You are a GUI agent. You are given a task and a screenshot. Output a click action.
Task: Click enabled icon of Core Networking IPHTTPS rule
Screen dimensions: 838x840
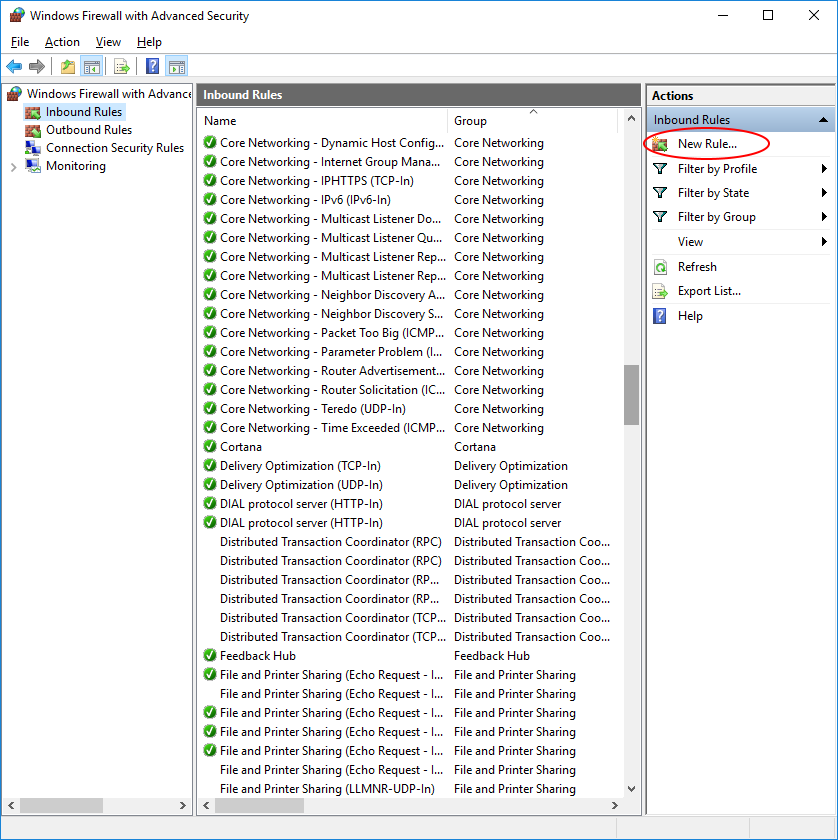(x=210, y=181)
